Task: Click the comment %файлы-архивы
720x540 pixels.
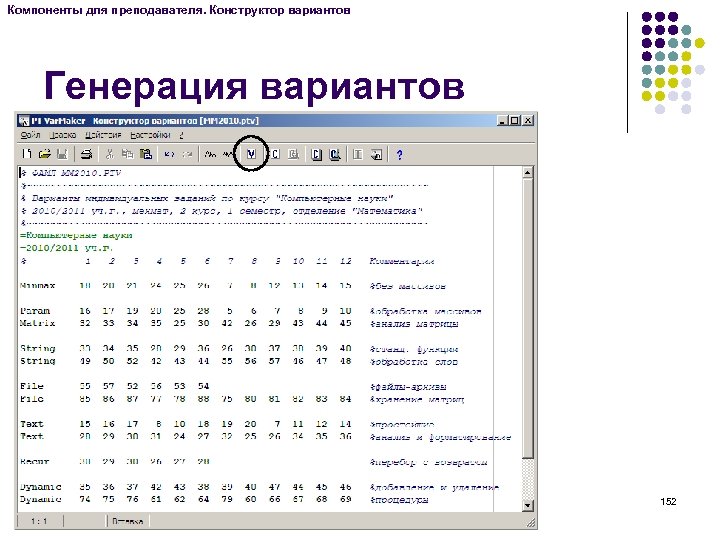Action: point(408,387)
